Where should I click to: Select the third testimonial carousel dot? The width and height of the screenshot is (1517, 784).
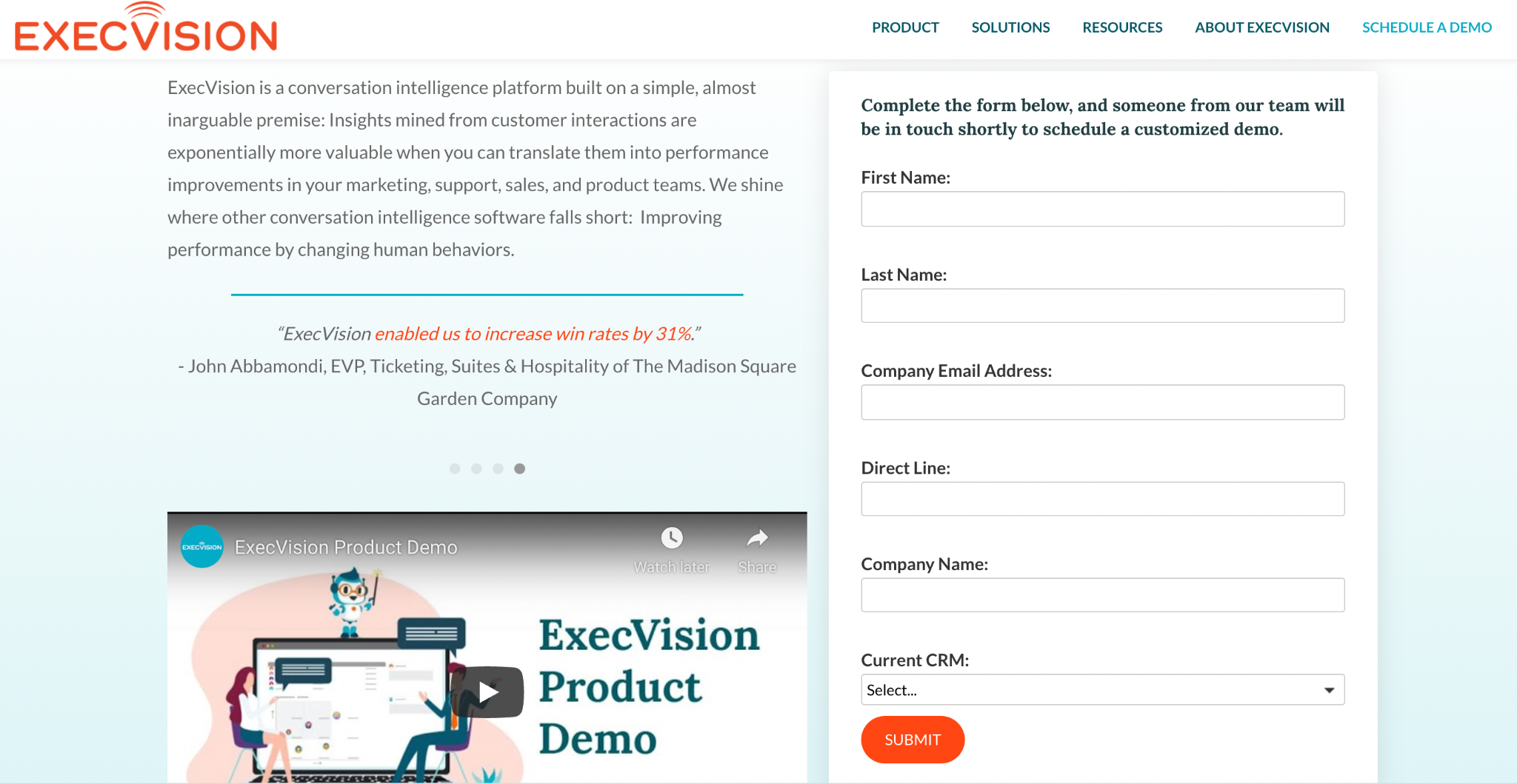click(498, 469)
